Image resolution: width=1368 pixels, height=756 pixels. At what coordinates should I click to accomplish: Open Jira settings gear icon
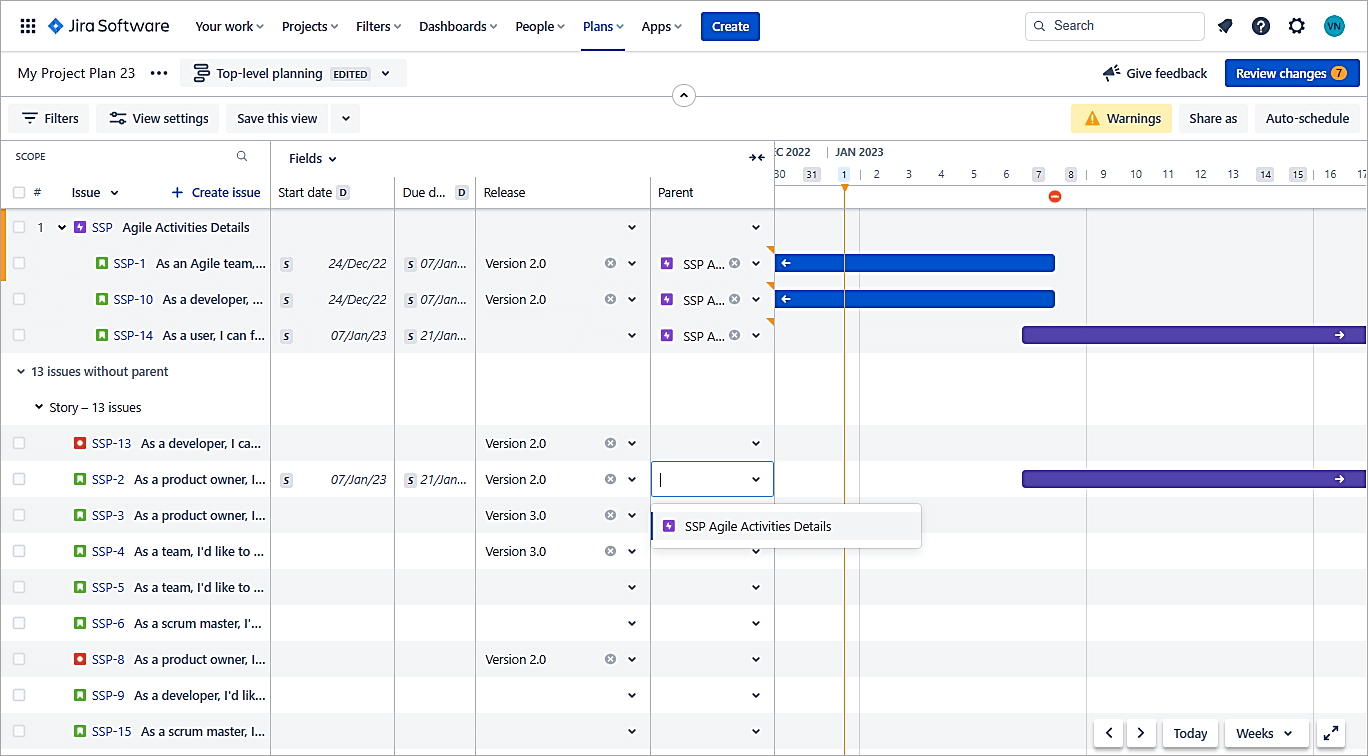click(1297, 26)
